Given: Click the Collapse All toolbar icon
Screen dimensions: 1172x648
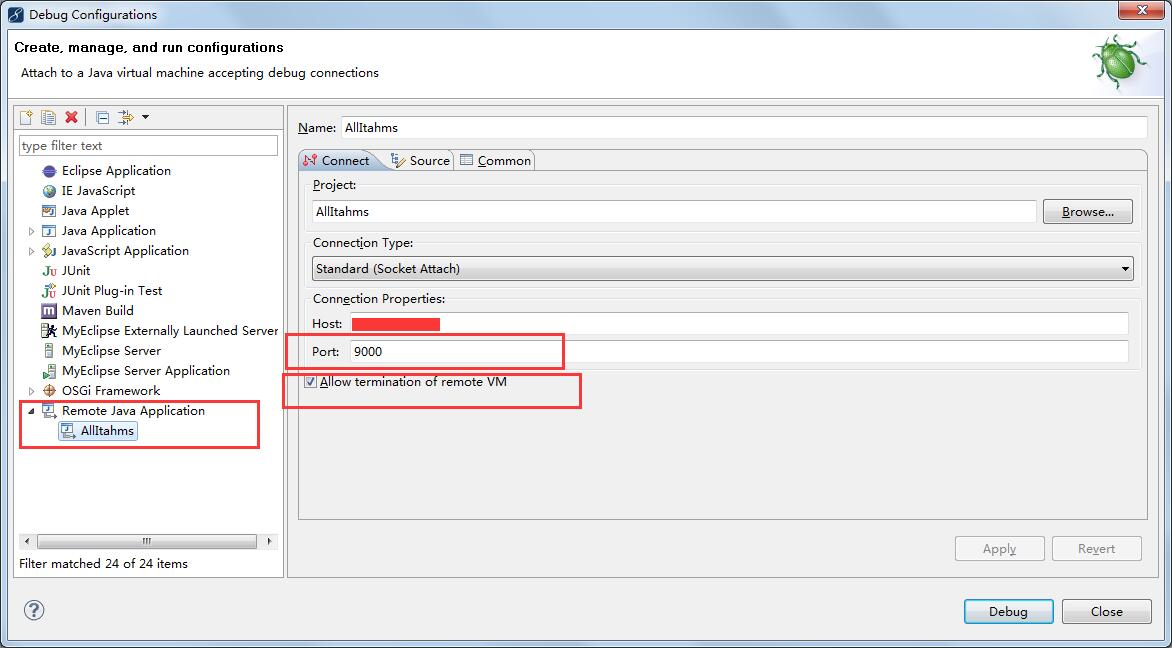Looking at the screenshot, I should click(x=103, y=117).
